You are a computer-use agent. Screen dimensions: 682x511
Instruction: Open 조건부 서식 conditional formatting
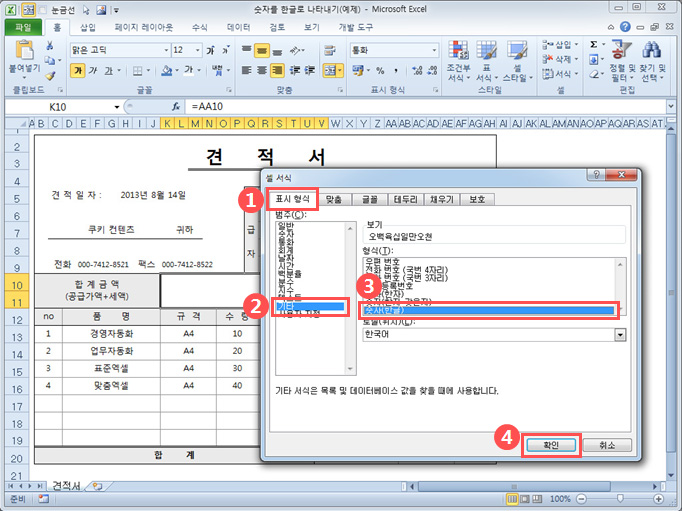pyautogui.click(x=458, y=60)
